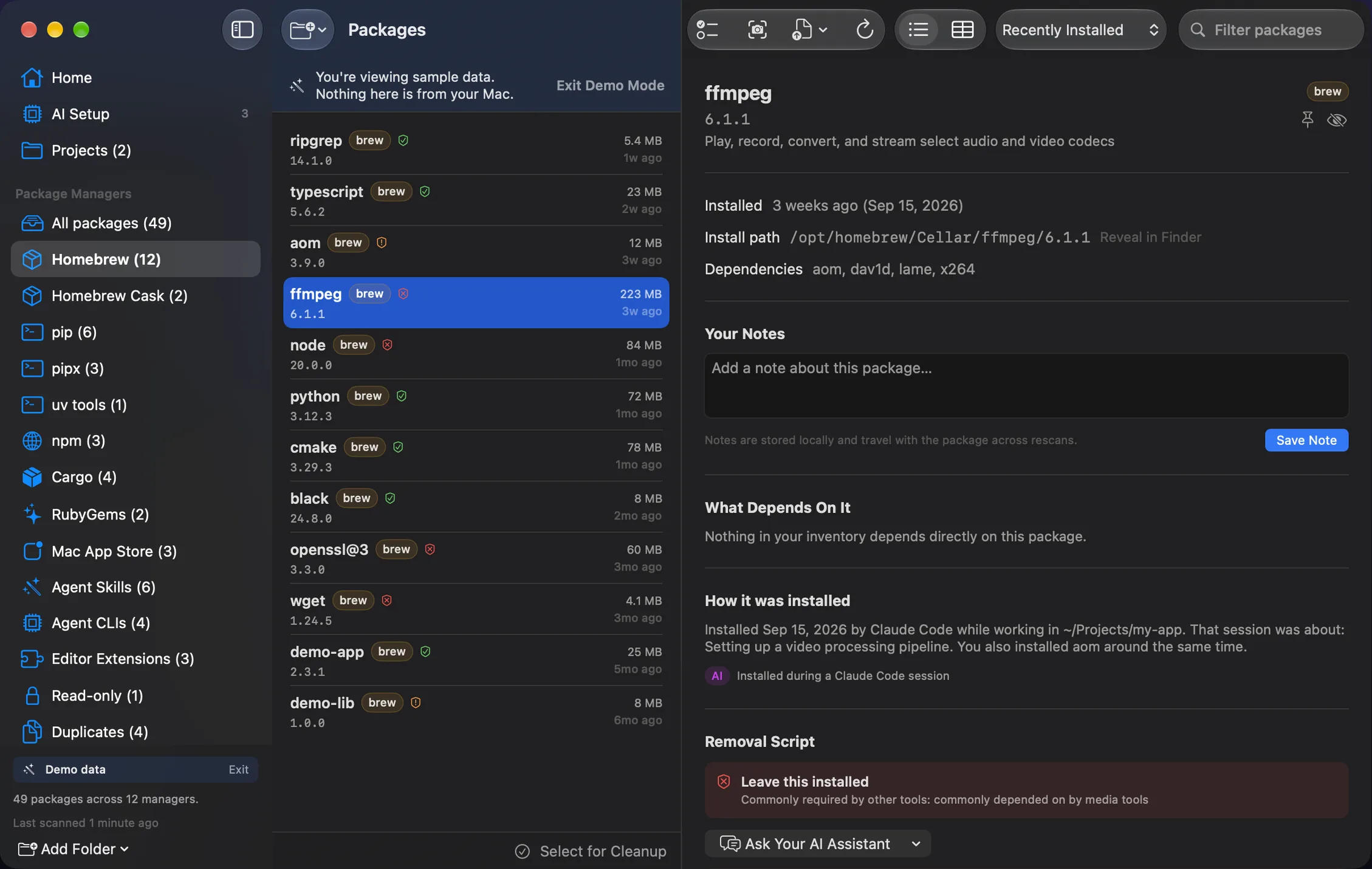The image size is (1372, 869).
Task: Open Home in the sidebar
Action: click(x=135, y=78)
